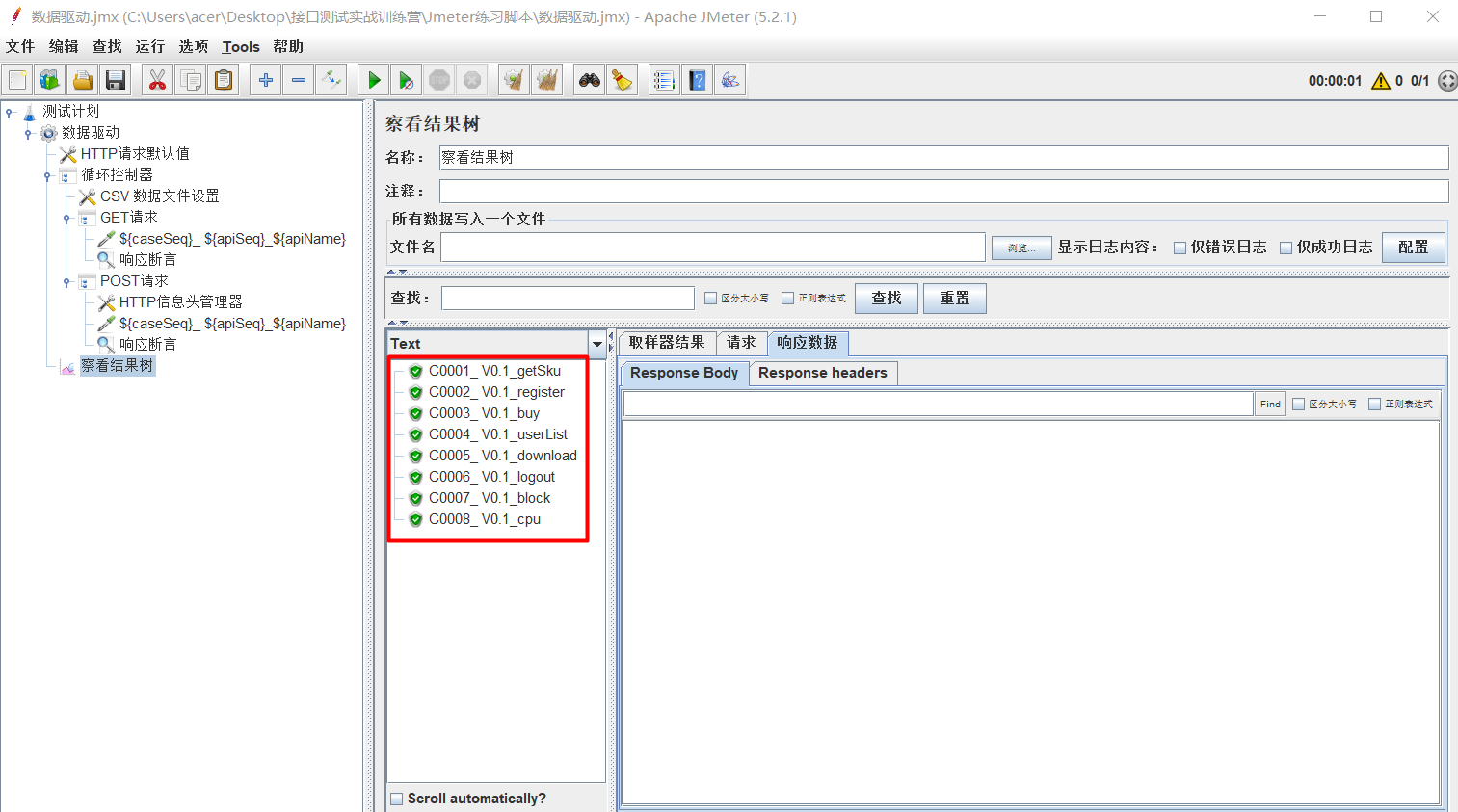Screen dimensions: 1458x812
Task: Select HTTP信息头管理器 in tree
Action: tap(180, 302)
